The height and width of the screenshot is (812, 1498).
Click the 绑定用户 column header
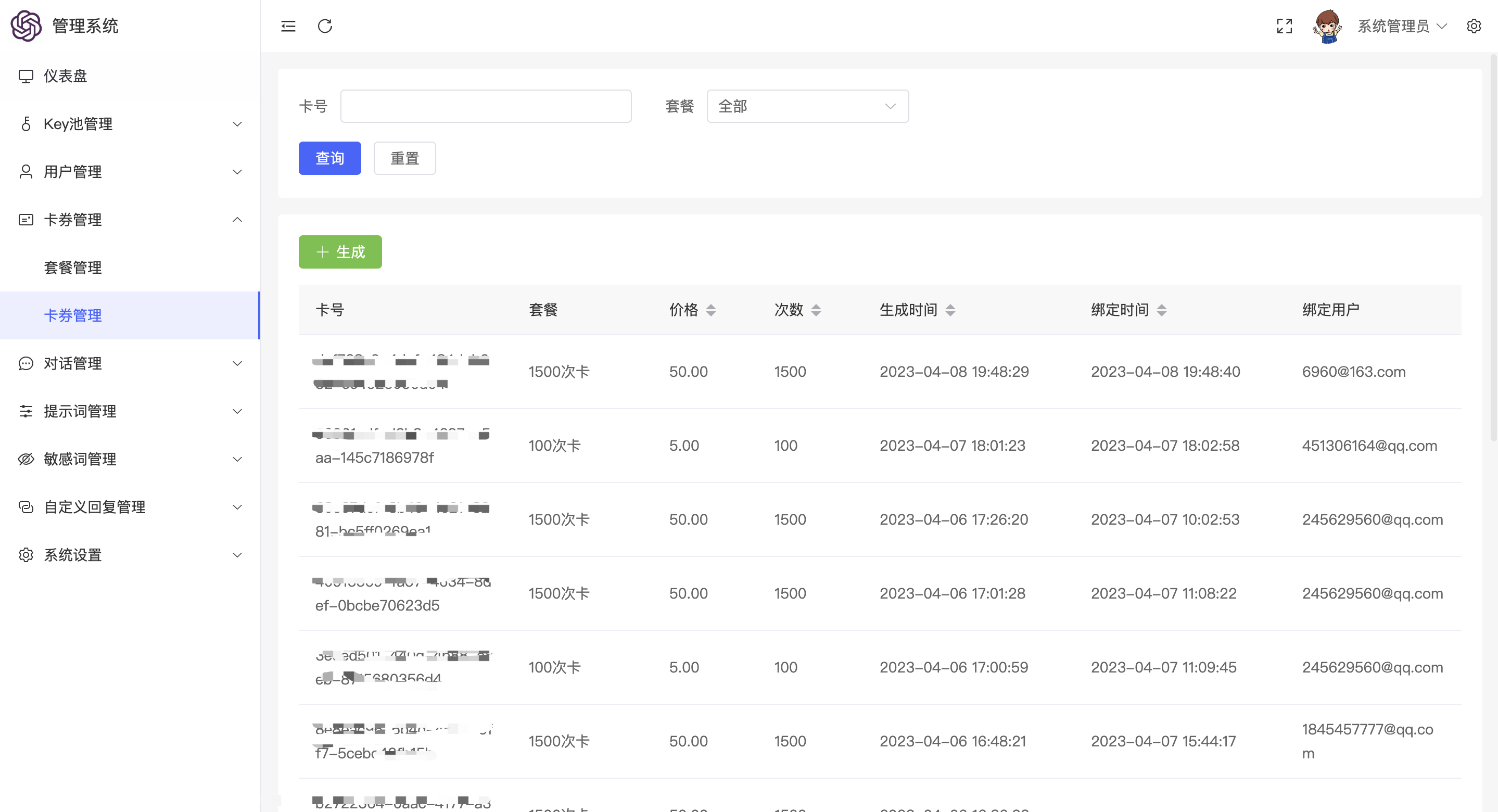[1330, 310]
